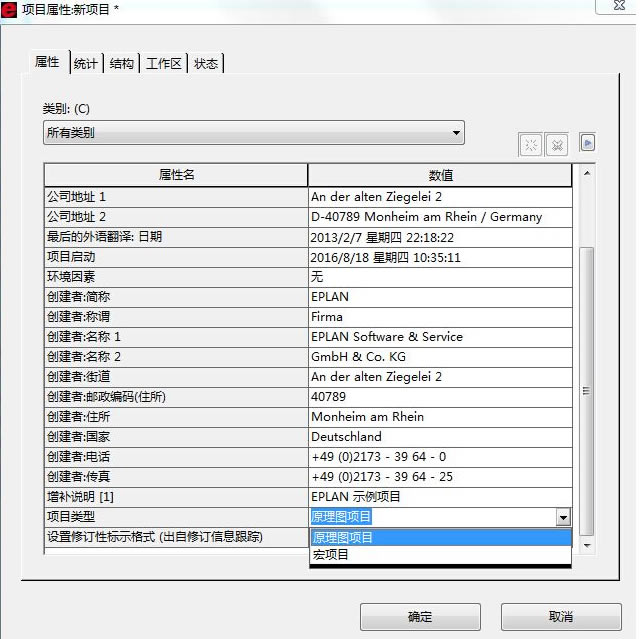Click the Delete property icon
Screen dimensions: 640x639
point(557,144)
